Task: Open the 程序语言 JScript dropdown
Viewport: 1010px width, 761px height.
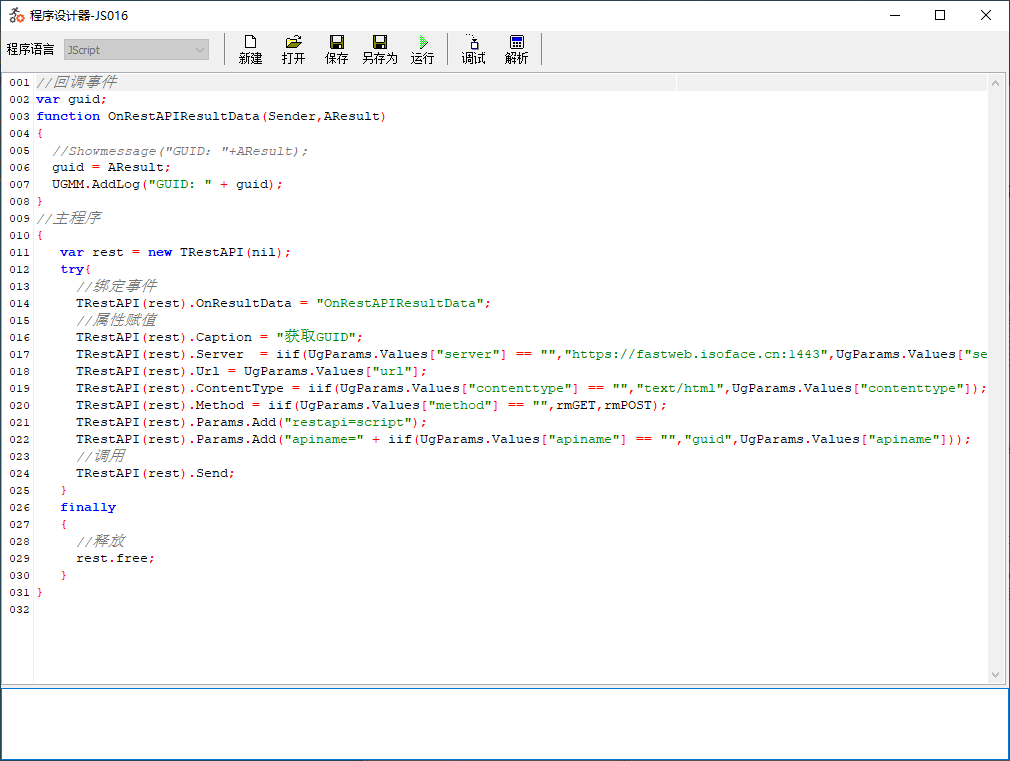Action: tap(137, 50)
